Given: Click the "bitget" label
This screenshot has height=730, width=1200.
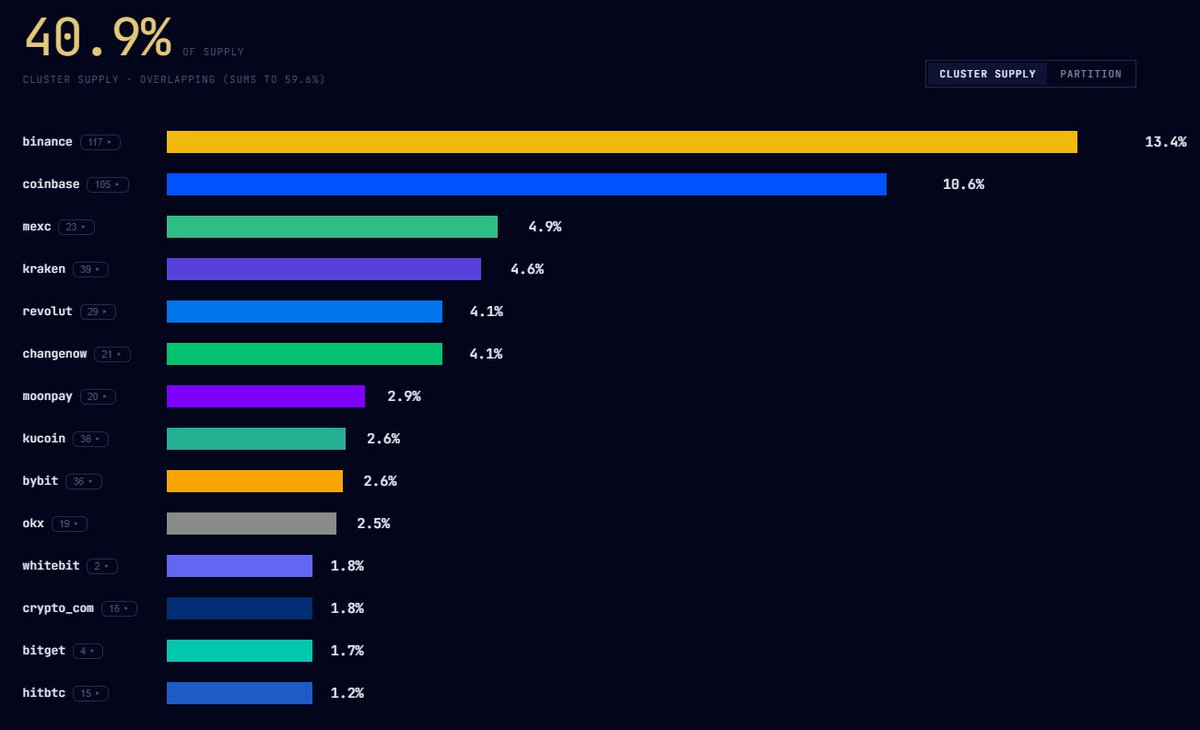Looking at the screenshot, I should tap(44, 650).
